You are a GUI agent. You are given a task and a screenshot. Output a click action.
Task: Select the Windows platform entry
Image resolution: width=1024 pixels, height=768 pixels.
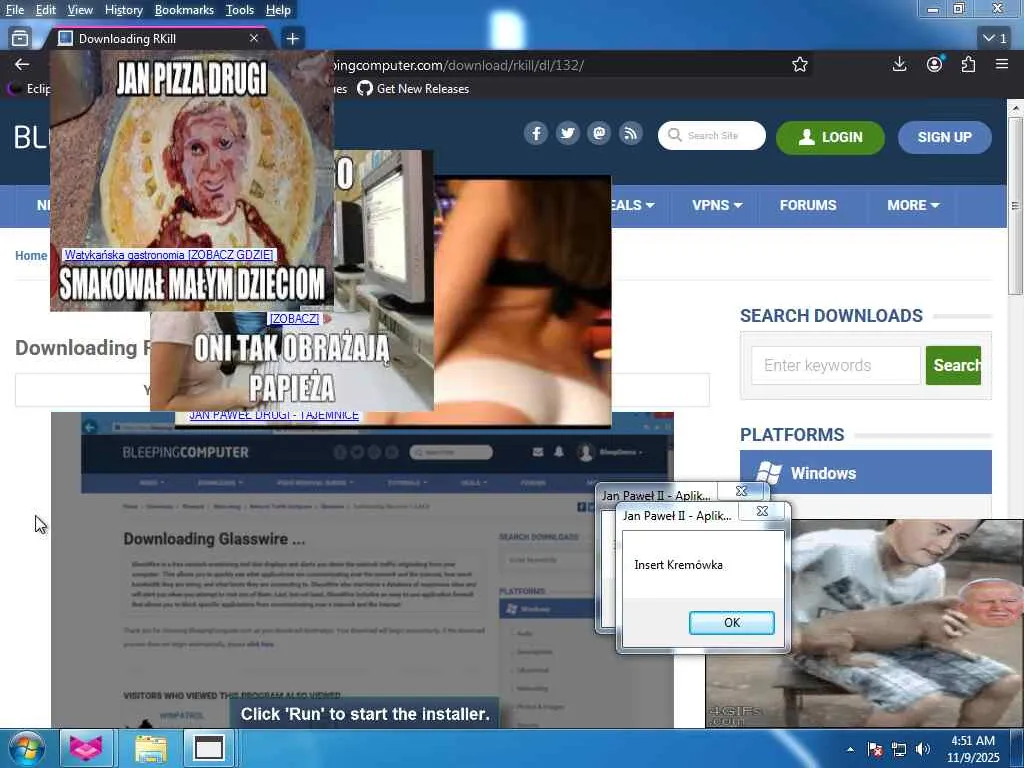(865, 472)
